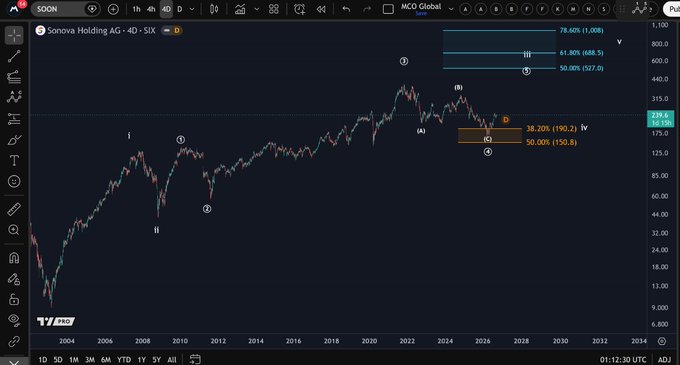Select the 5D date range
Screen dimensions: 680x365
58,359
